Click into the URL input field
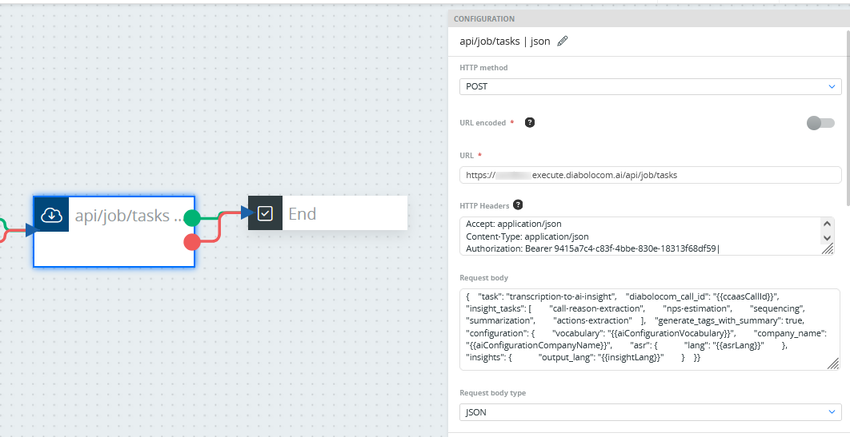 tap(650, 175)
